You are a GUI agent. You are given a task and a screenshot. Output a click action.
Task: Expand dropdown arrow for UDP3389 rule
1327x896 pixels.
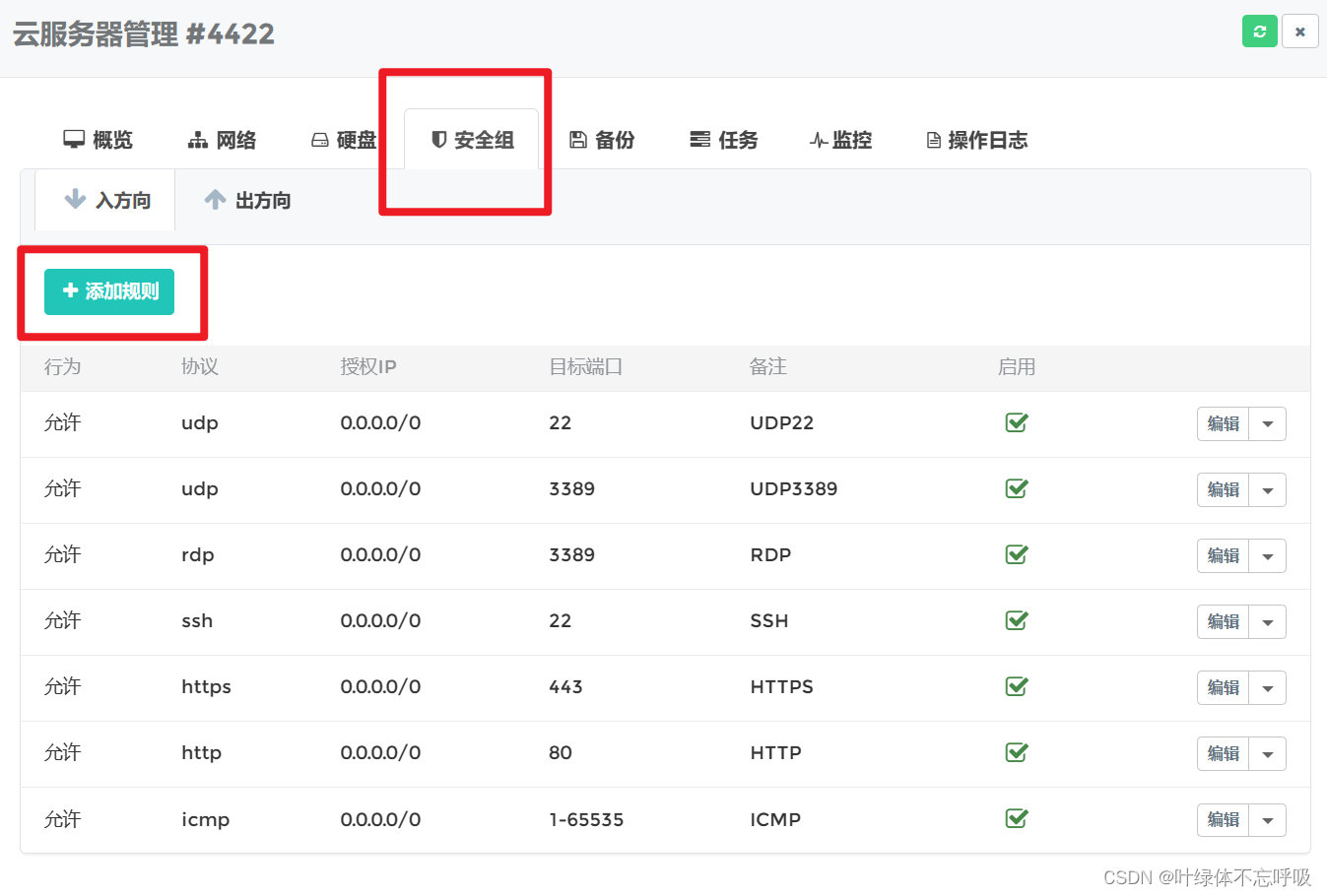pos(1268,489)
